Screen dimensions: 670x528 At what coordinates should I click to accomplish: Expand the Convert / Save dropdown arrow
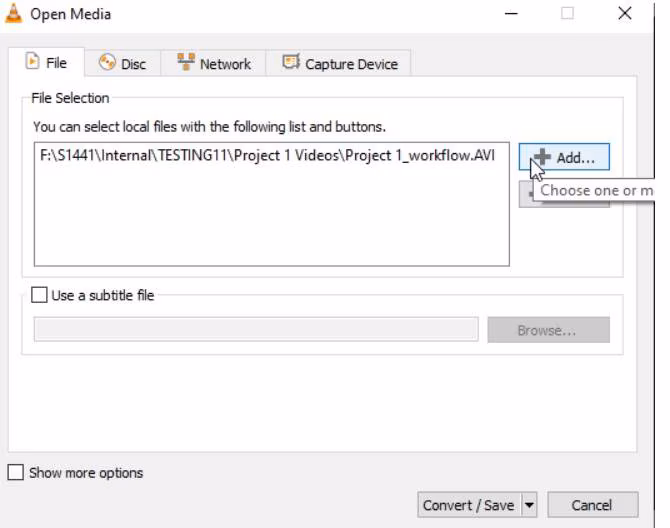pyautogui.click(x=529, y=505)
